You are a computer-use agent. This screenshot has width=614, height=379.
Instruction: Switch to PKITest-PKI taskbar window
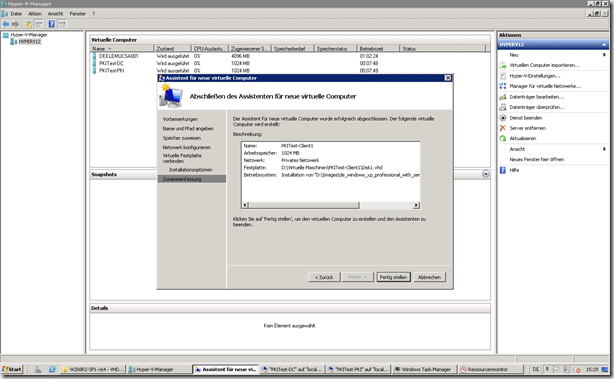(x=359, y=369)
